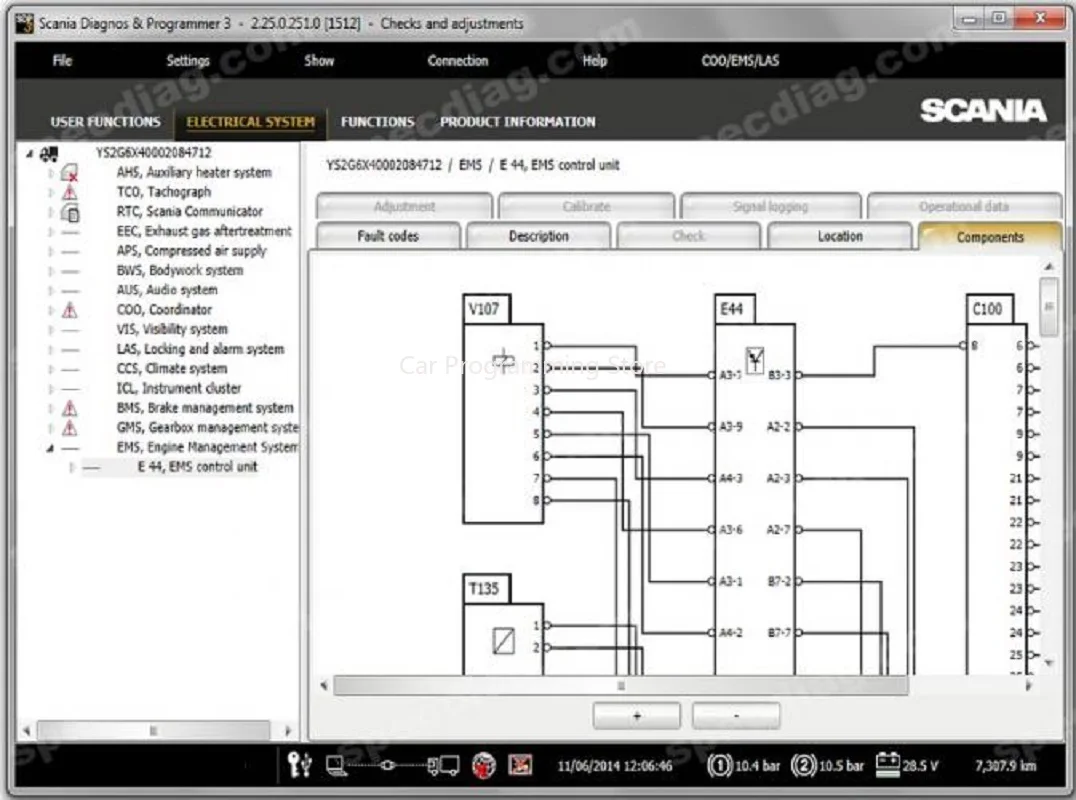Screen dimensions: 1076x800
Task: Click the symbol inside component E44
Action: coord(755,360)
